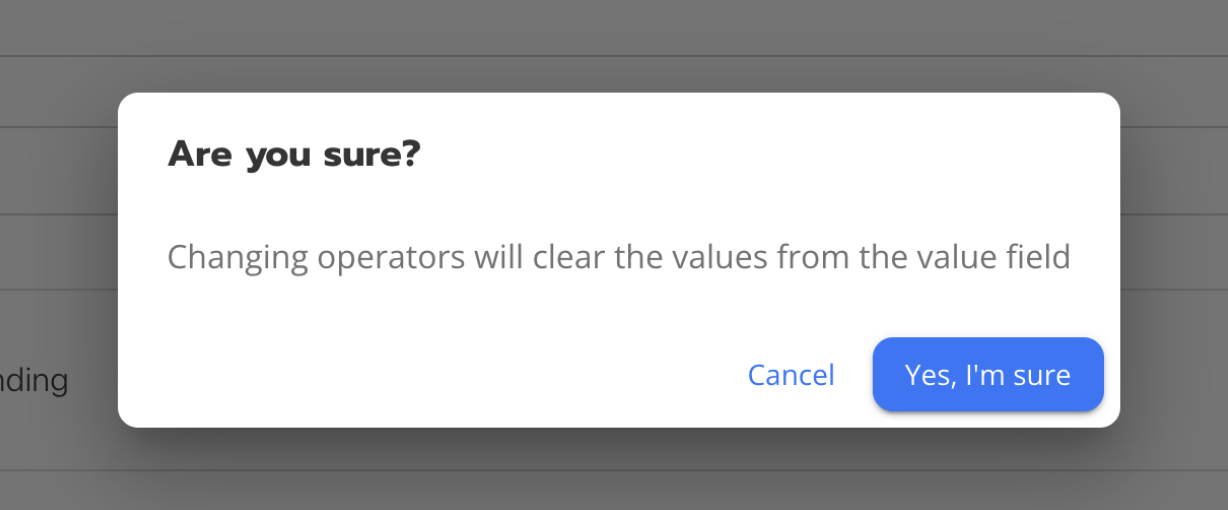Select the word "operators" in the message
Viewport: 1228px width, 510px height.
(391, 258)
